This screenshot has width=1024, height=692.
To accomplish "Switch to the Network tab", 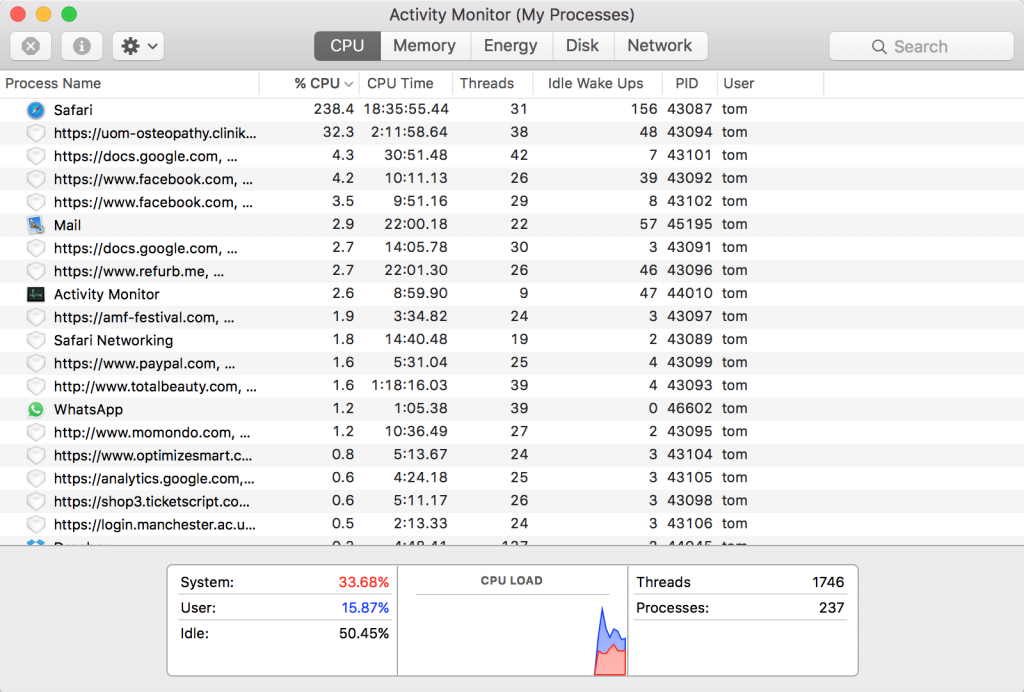I will [660, 46].
